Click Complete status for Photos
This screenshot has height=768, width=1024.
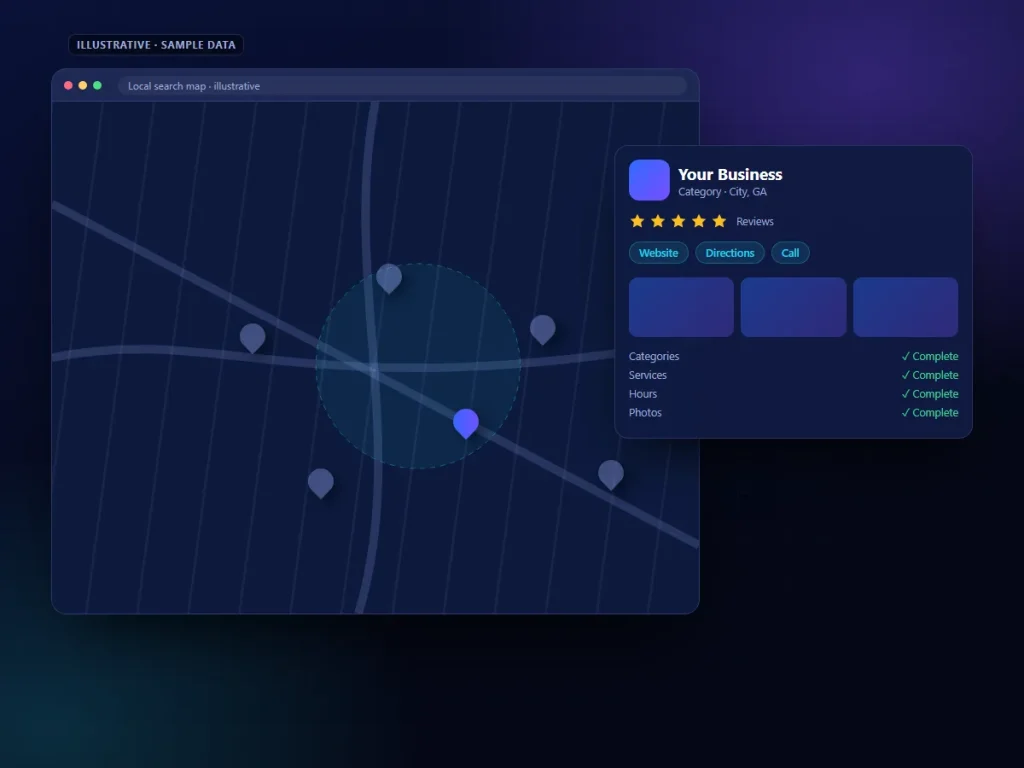[930, 413]
